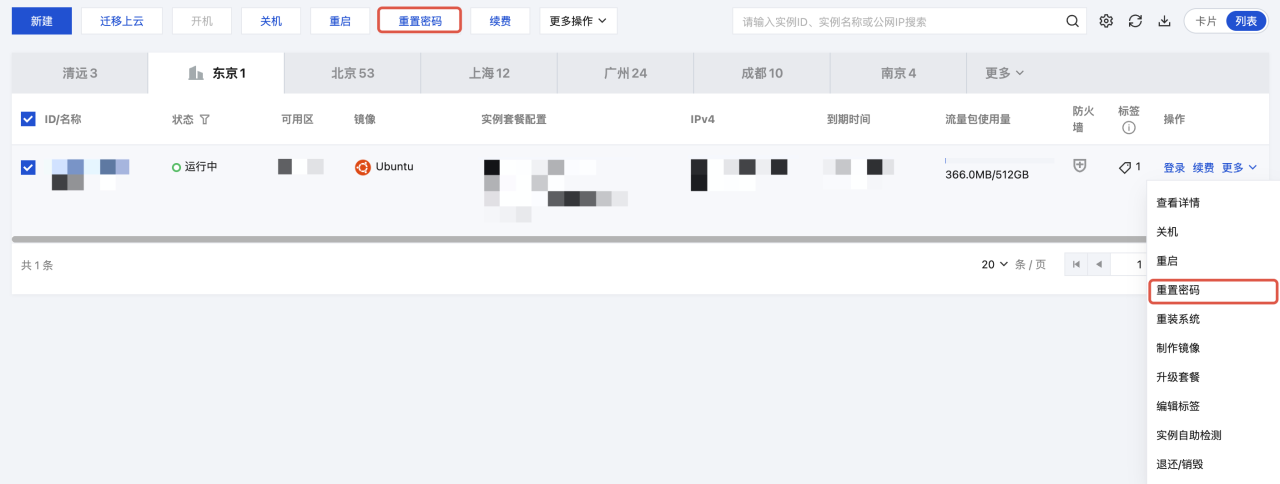Click the 登录 link in the row
1280x484 pixels.
(x=1174, y=168)
